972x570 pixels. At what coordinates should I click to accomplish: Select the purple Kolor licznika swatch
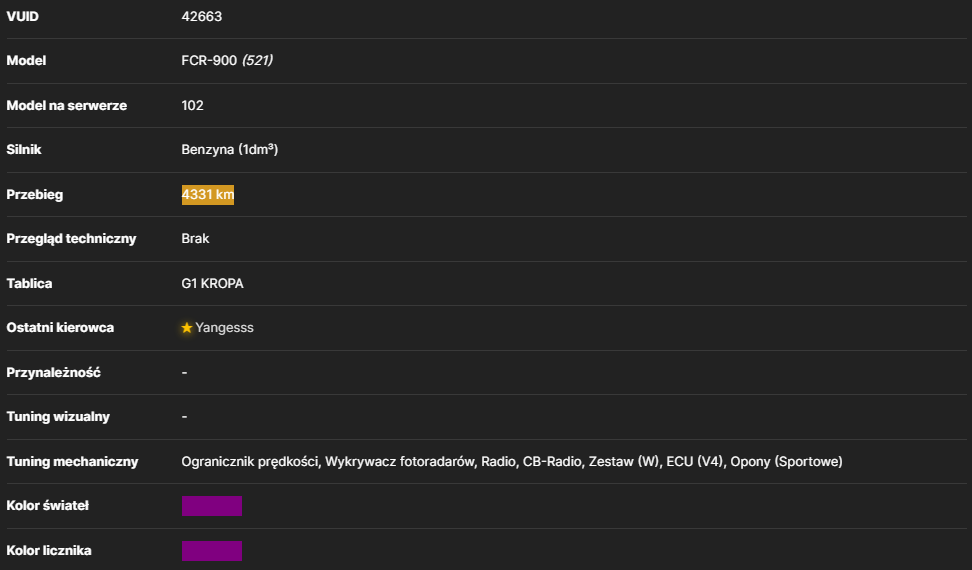pos(212,551)
